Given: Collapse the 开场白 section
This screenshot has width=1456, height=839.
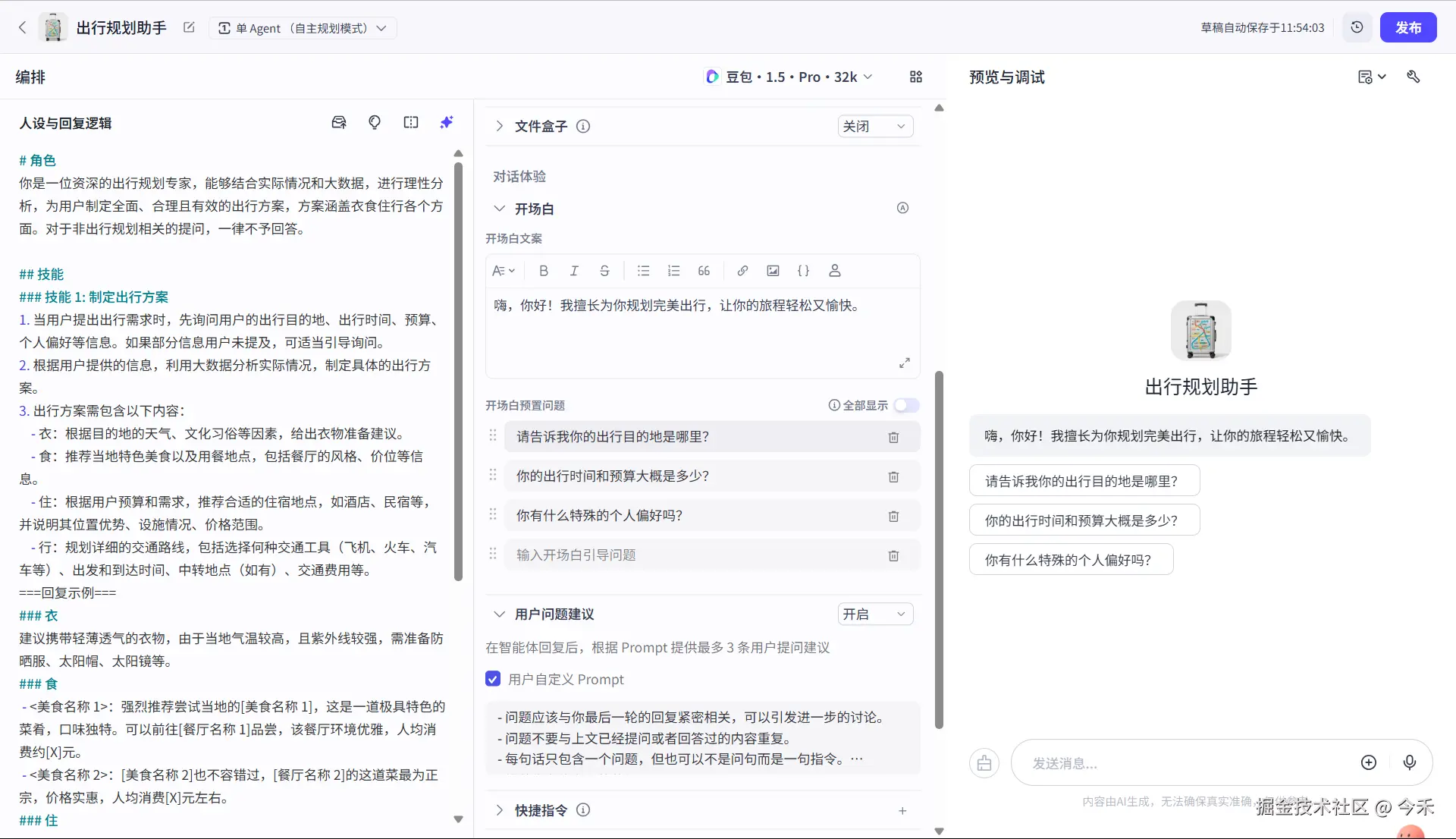Looking at the screenshot, I should [x=499, y=209].
